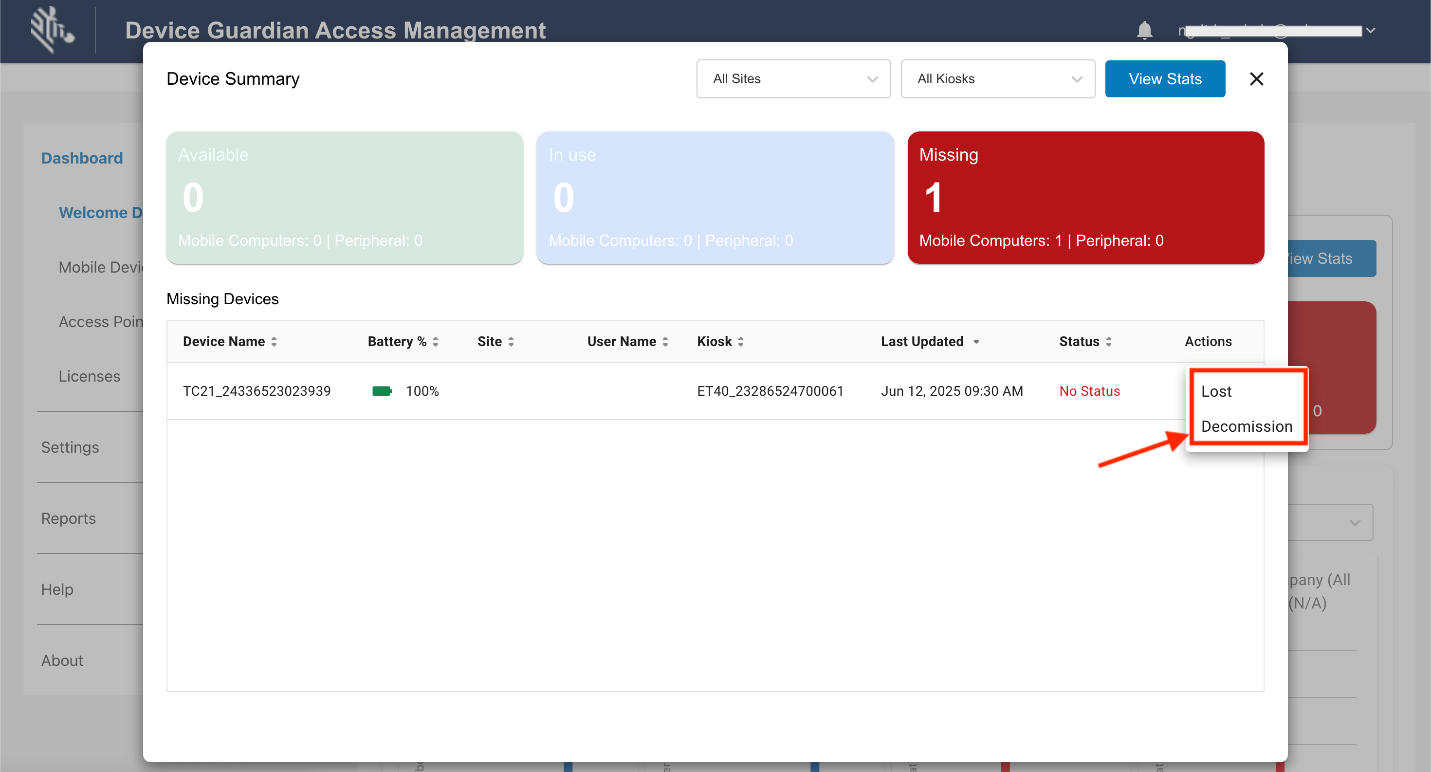Sort by Kiosk column arrows
This screenshot has width=1431, height=772.
pos(741,342)
